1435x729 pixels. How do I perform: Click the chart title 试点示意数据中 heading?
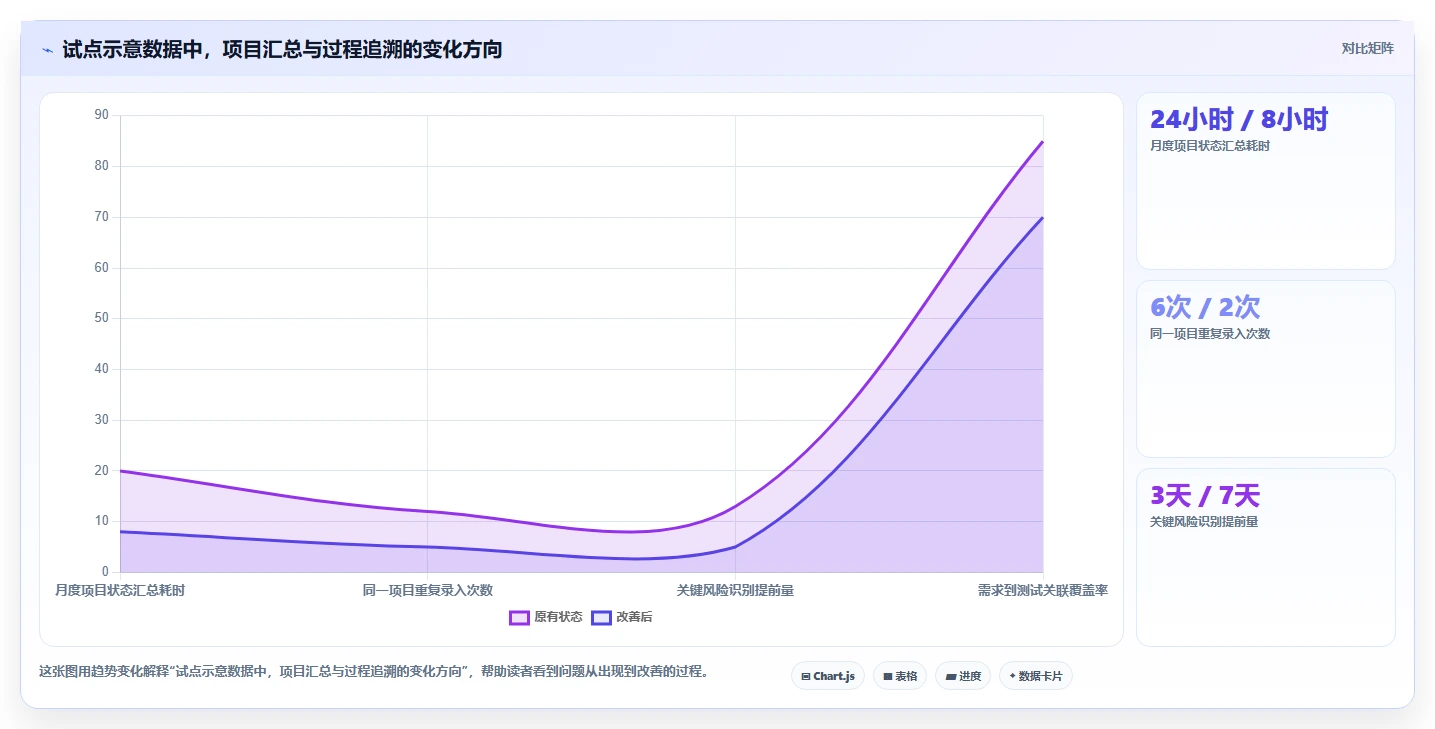tap(282, 49)
